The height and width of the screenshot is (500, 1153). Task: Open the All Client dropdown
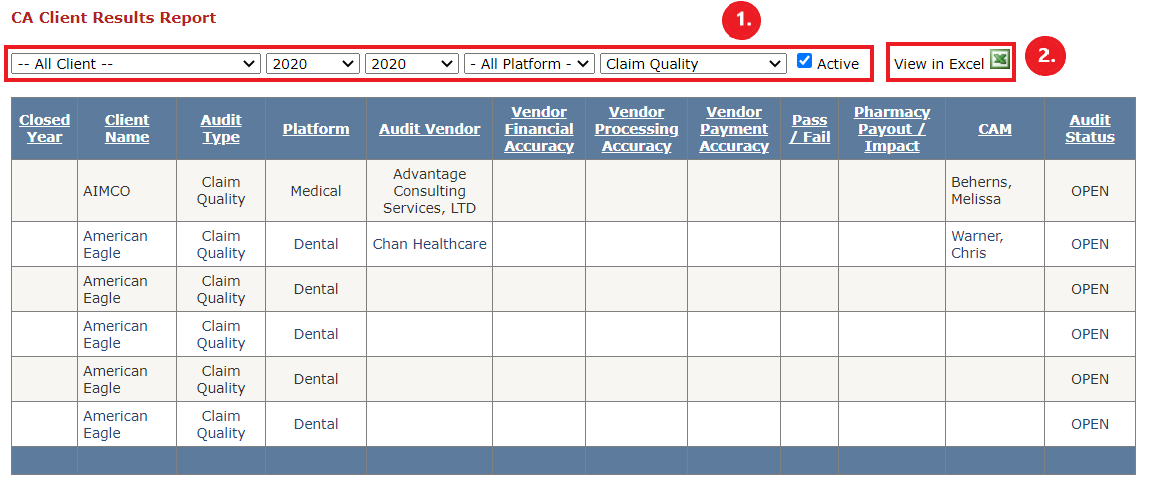tap(136, 64)
